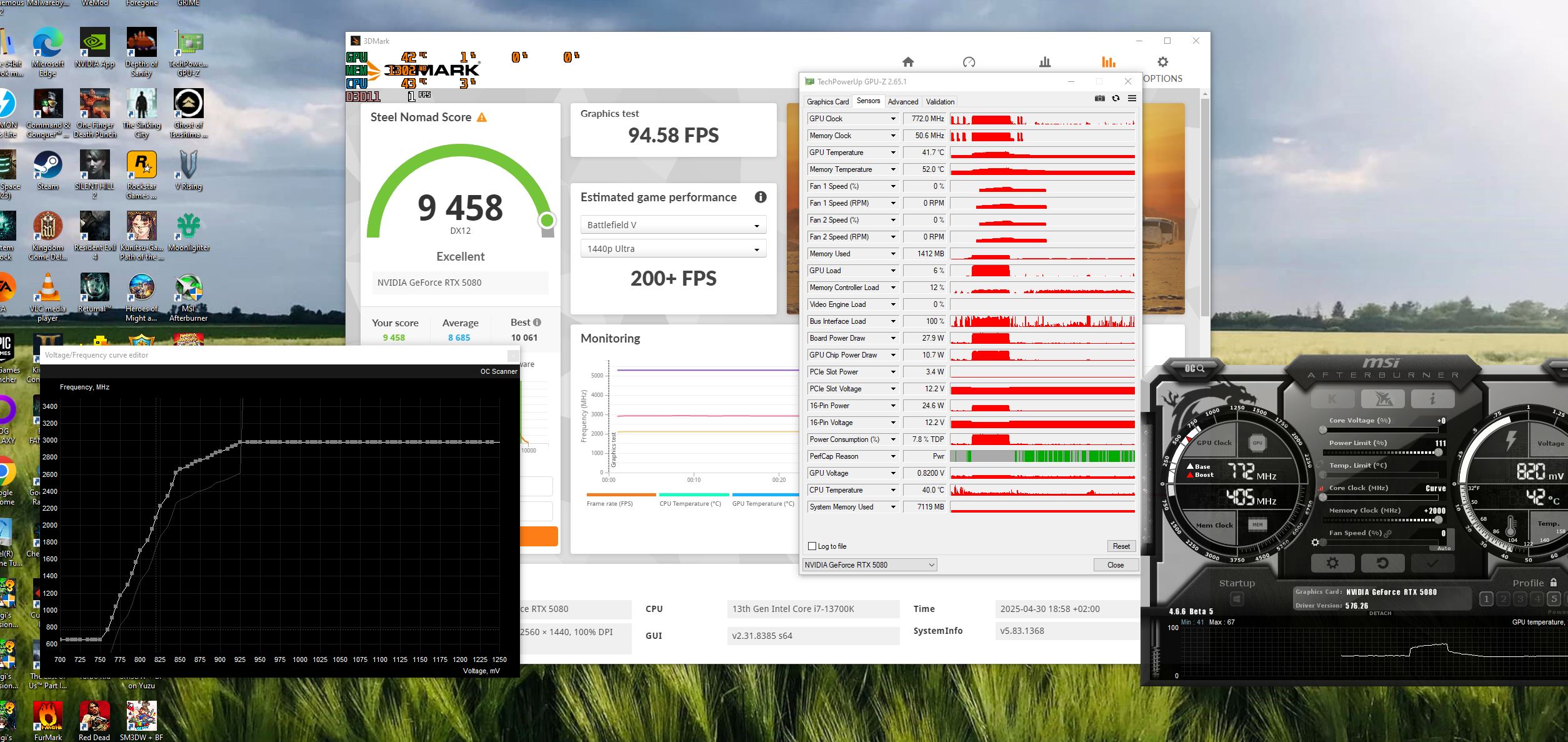This screenshot has width=1568, height=742.
Task: Click the Reset button in GPU-Z
Action: tap(1121, 546)
